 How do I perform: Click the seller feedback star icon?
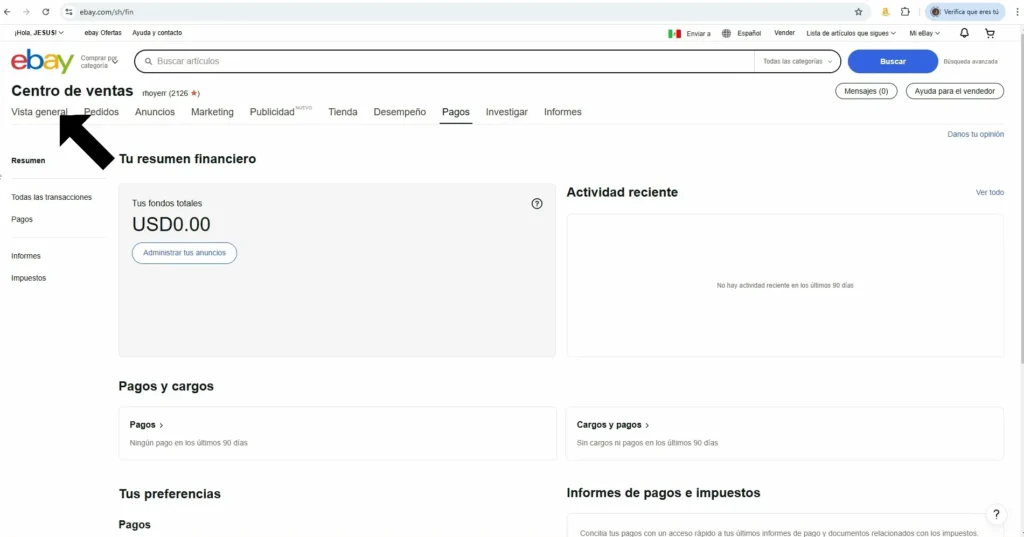[194, 93]
